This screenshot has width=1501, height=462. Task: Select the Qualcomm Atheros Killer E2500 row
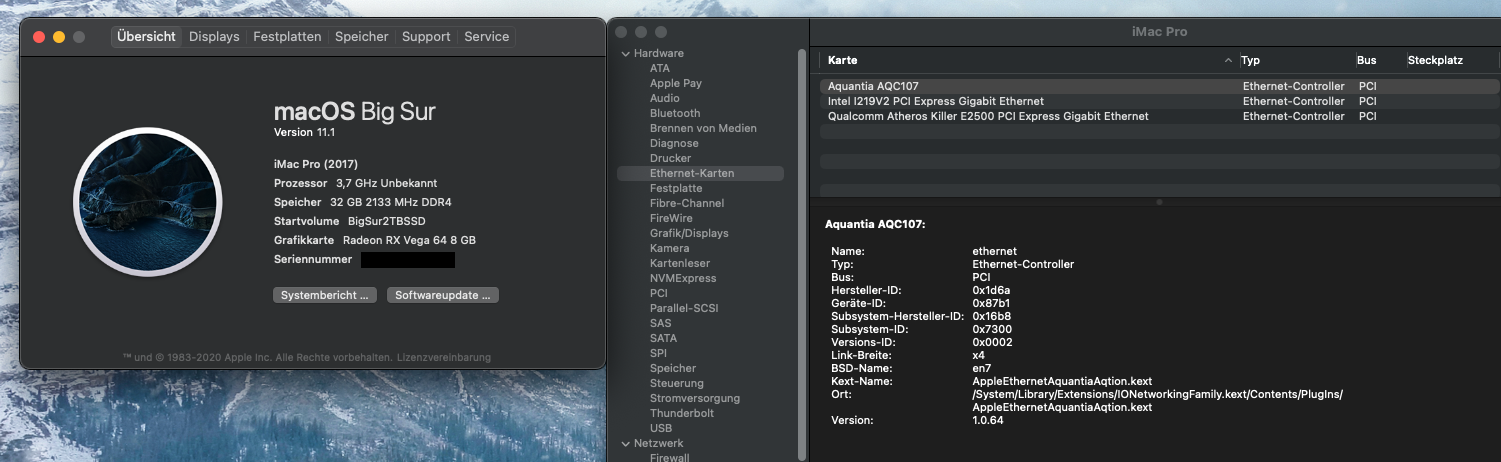988,116
